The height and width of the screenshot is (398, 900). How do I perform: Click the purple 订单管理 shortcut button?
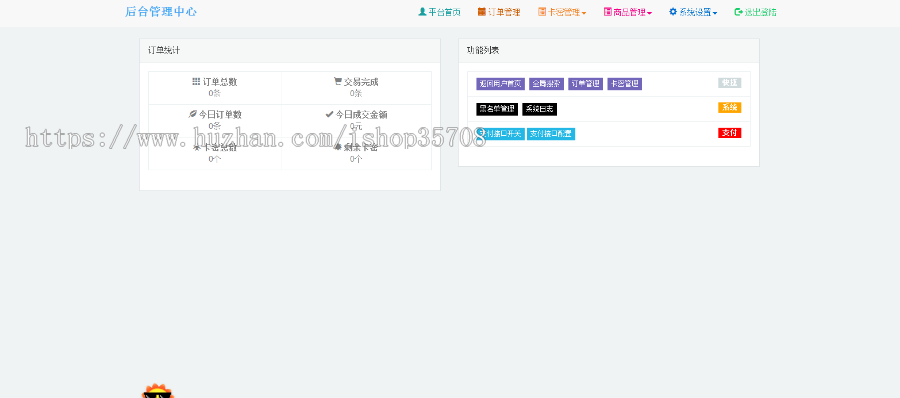[x=585, y=84]
